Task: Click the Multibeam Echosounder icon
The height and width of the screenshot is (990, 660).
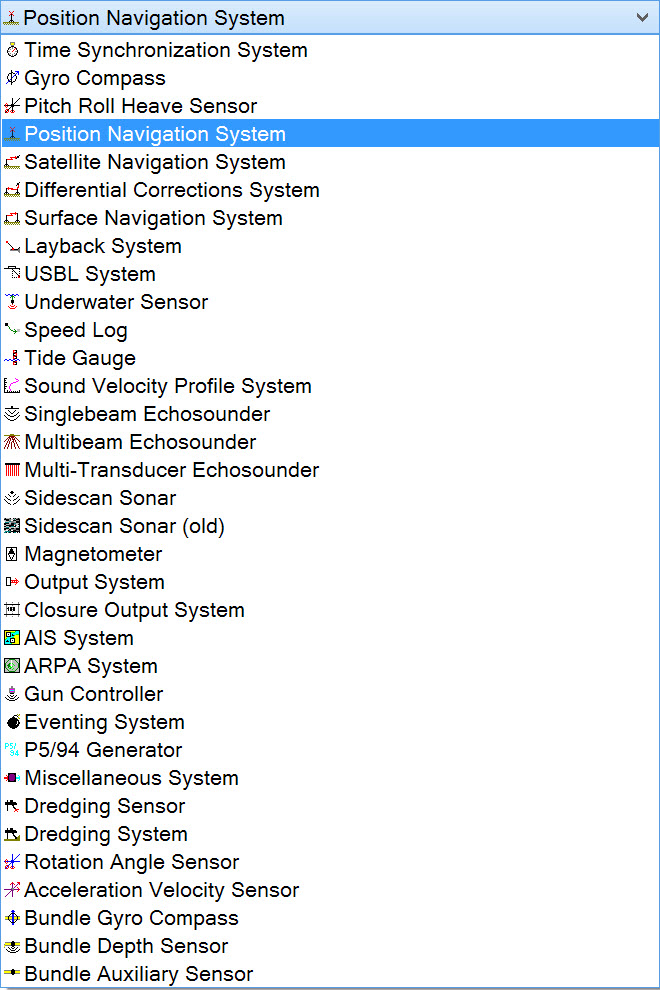Action: click(x=12, y=442)
